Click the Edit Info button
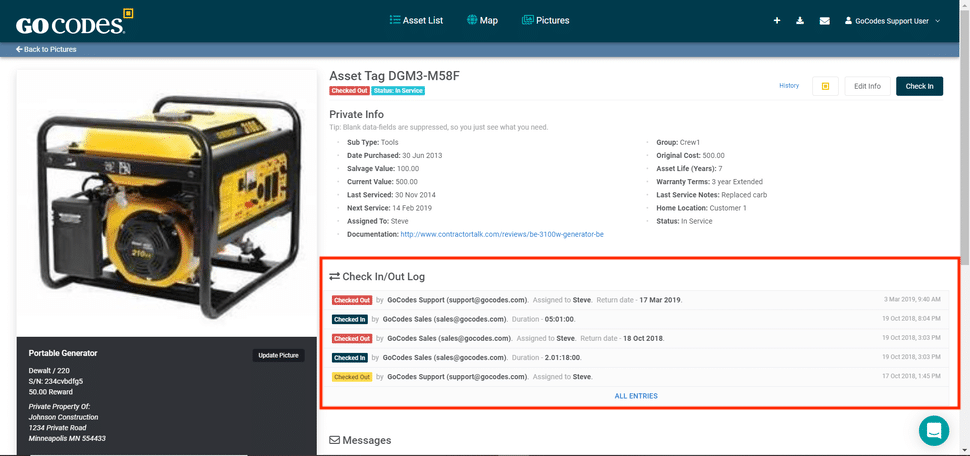Viewport: 970px width, 456px height. coord(867,86)
